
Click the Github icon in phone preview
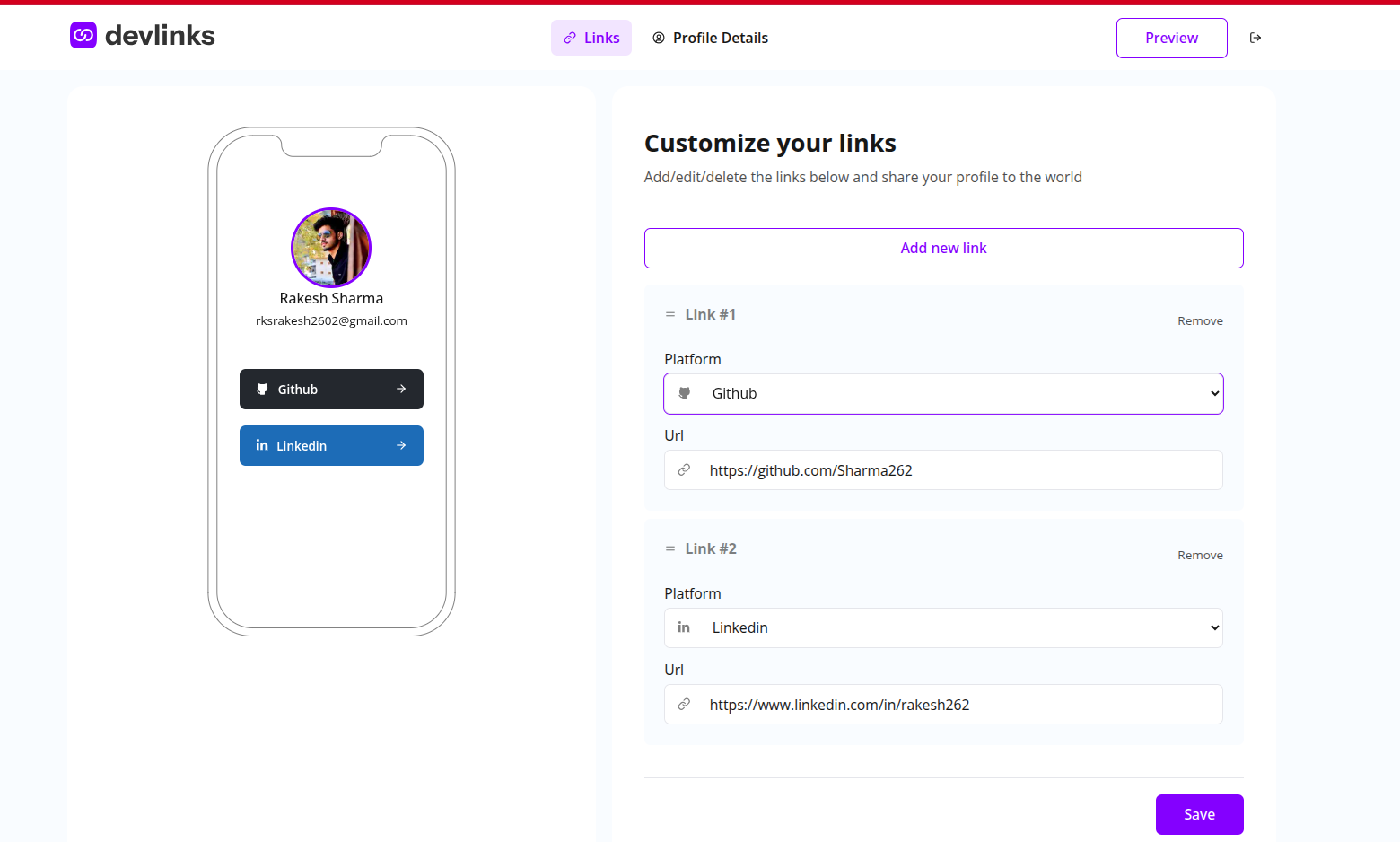point(262,390)
